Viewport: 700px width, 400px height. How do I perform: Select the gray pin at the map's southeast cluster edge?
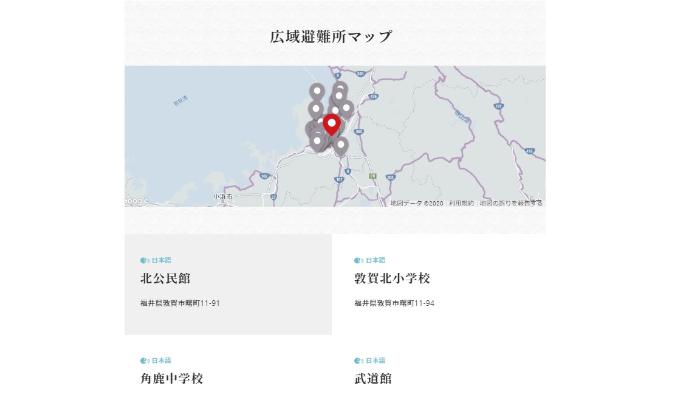tap(341, 146)
